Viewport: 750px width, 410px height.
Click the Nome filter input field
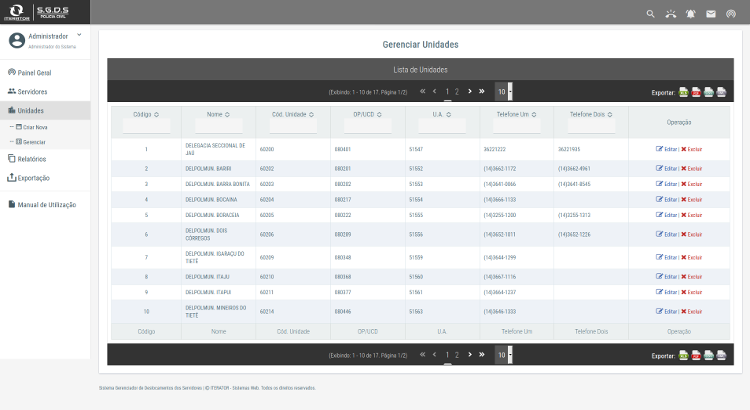click(219, 126)
